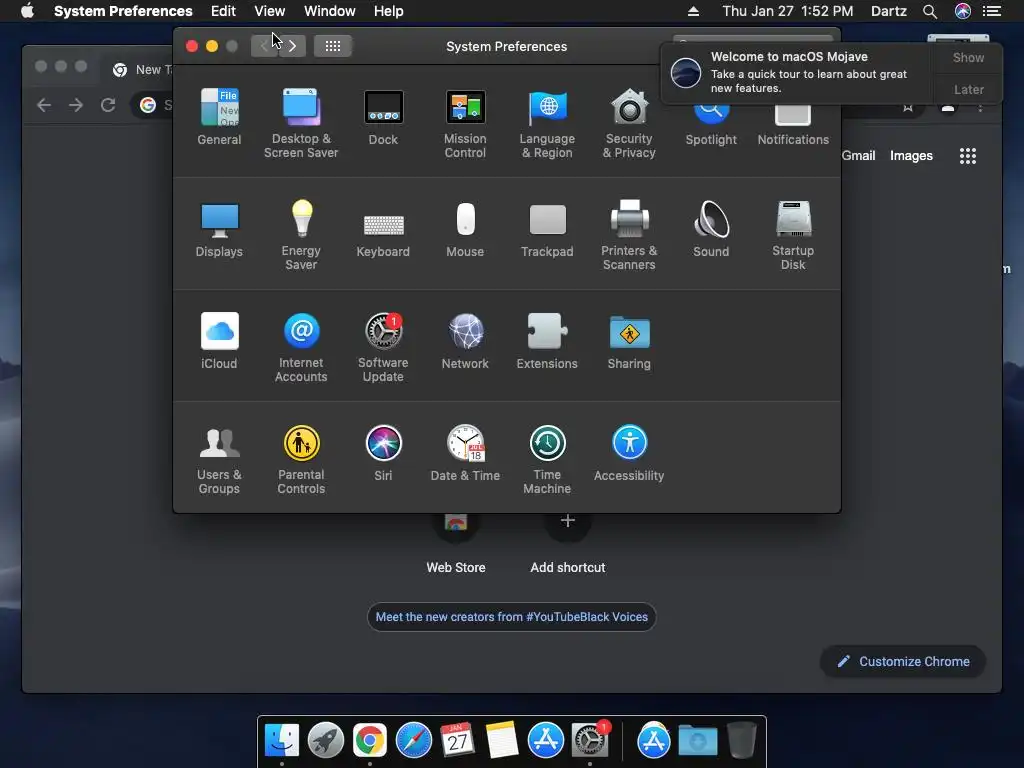1024x768 pixels.
Task: Click the menu bar date and time
Action: (x=788, y=11)
